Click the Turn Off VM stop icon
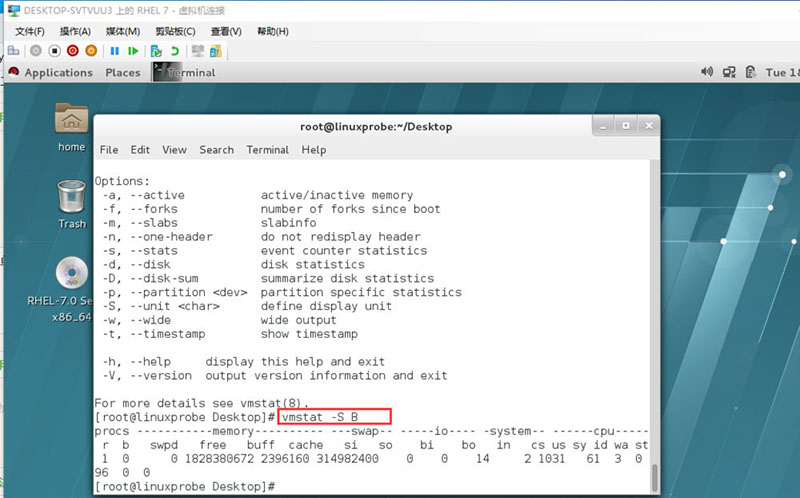The height and width of the screenshot is (498, 800). point(55,50)
